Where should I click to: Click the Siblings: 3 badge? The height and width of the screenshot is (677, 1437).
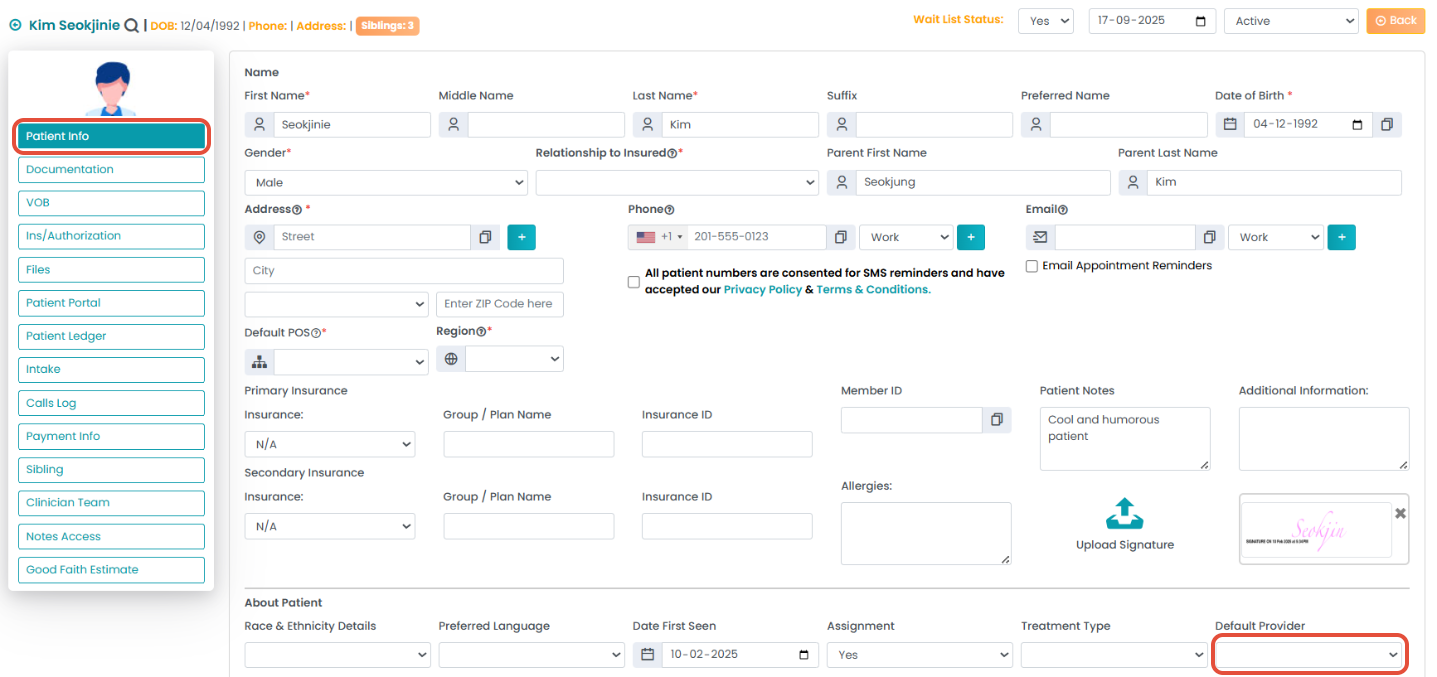click(x=389, y=26)
